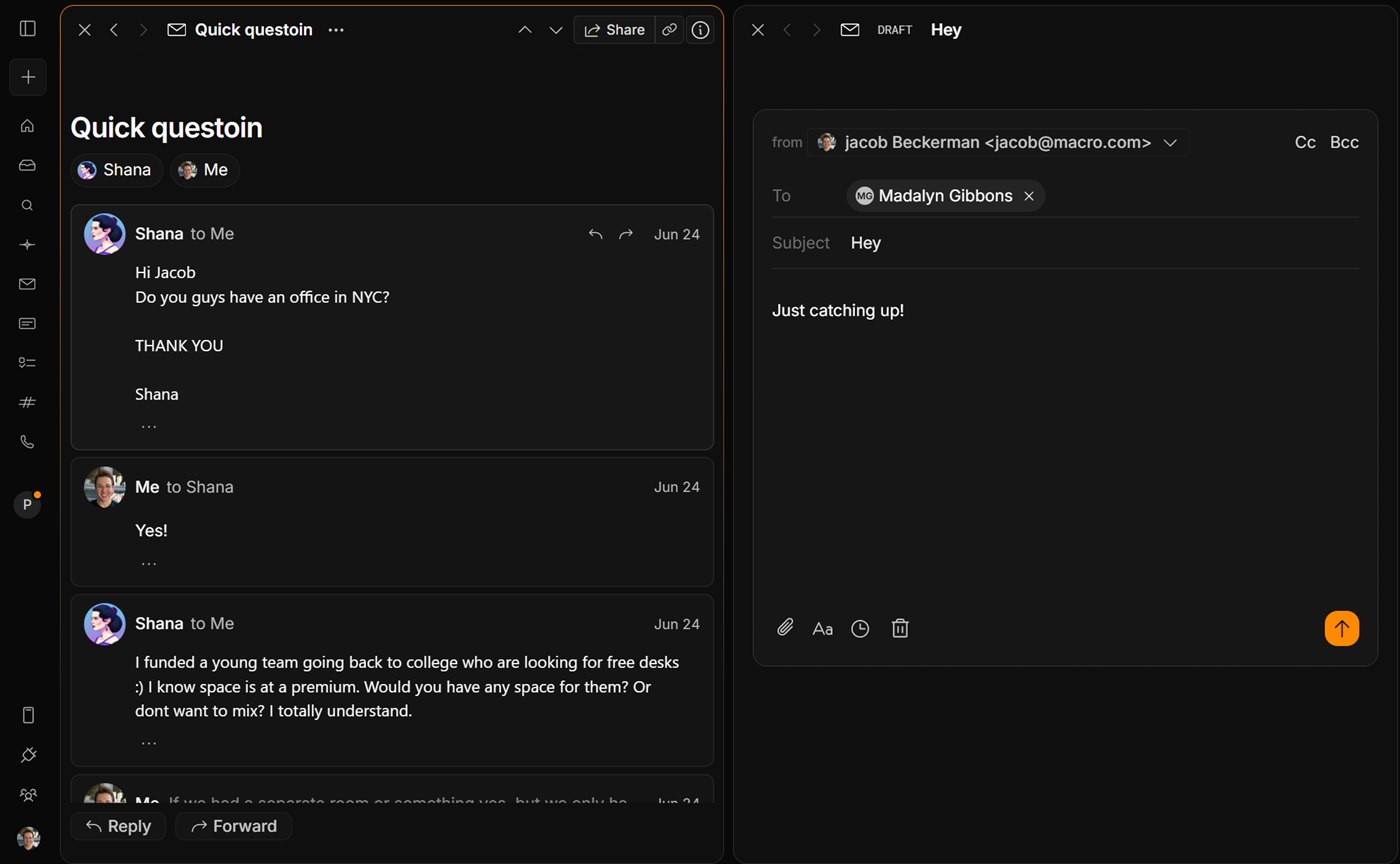Click the plus create-new button in sidebar

click(x=28, y=77)
